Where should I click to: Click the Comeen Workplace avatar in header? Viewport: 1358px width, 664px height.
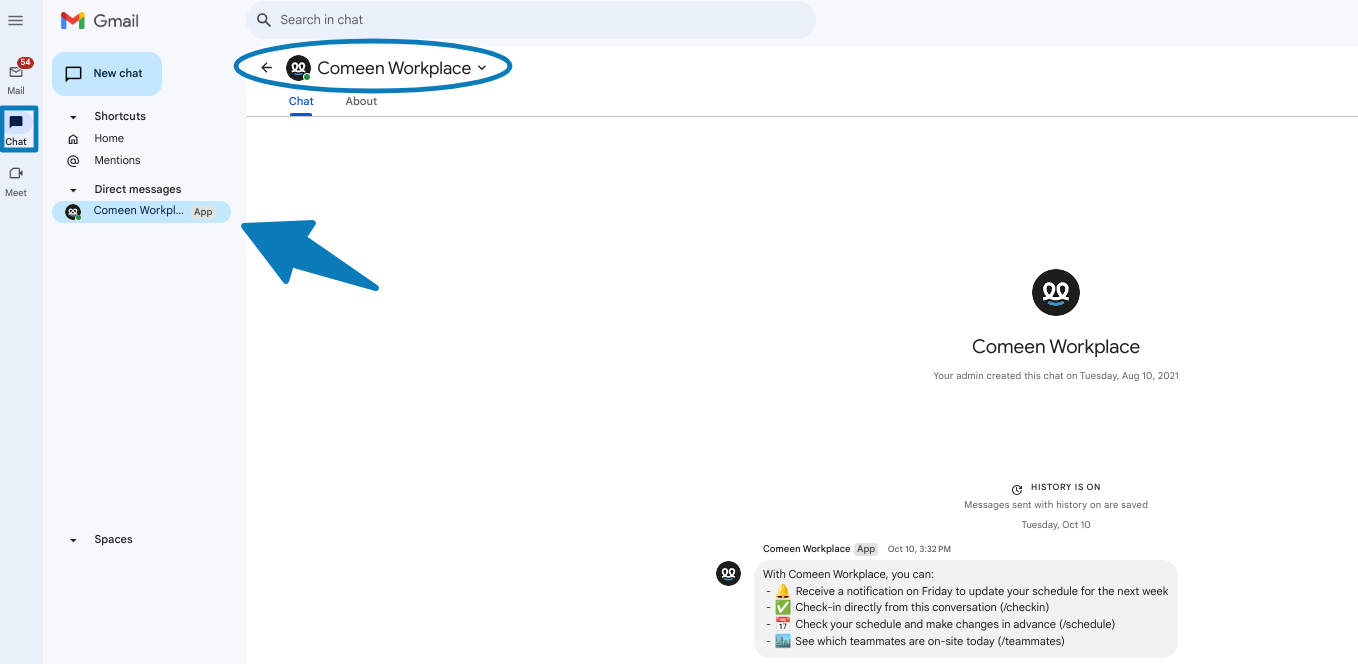pos(298,68)
